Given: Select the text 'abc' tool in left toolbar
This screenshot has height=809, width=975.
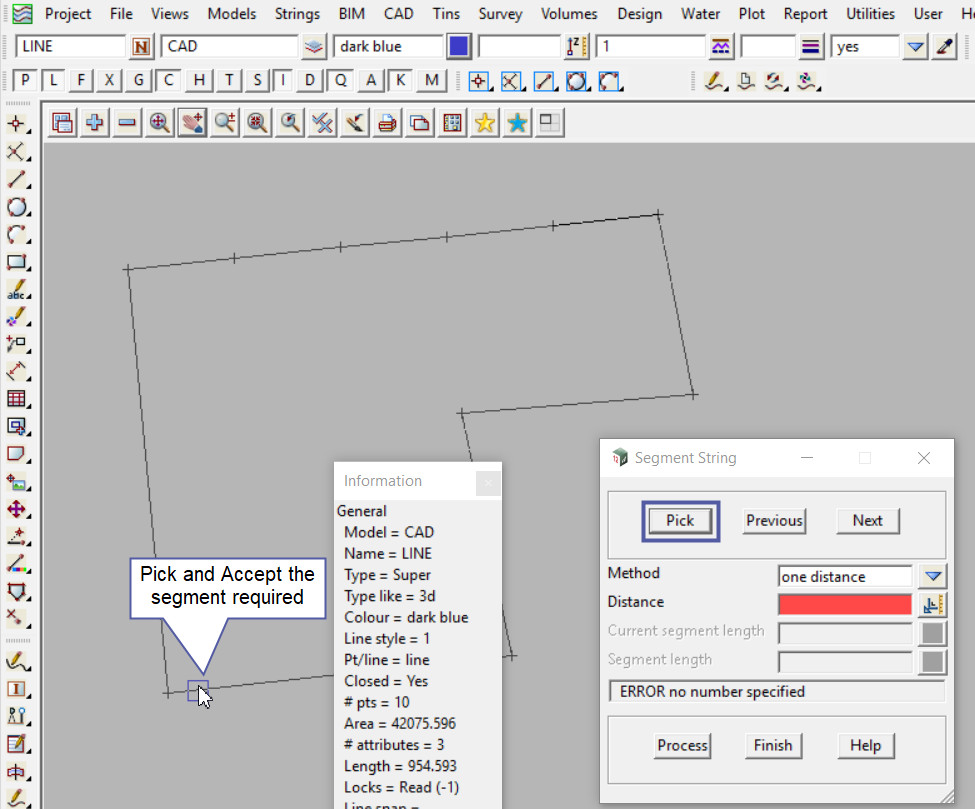Looking at the screenshot, I should pos(17,291).
